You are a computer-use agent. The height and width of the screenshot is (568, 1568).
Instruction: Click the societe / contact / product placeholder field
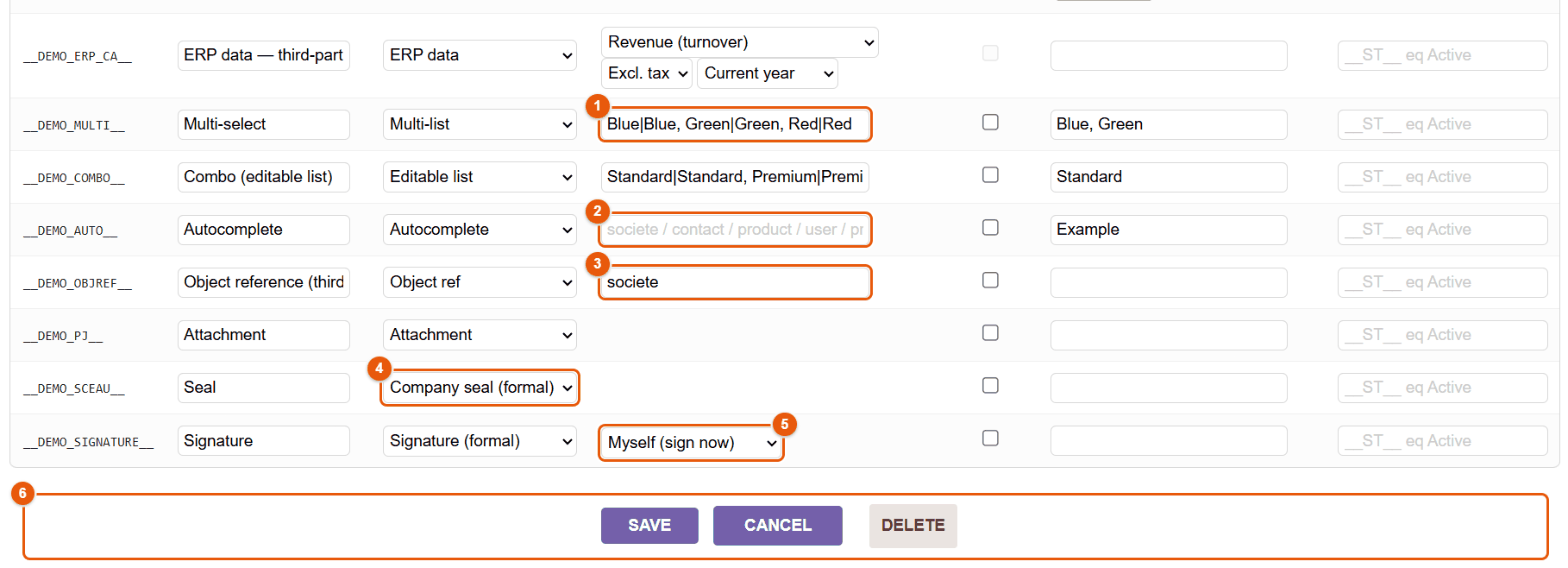tap(735, 229)
